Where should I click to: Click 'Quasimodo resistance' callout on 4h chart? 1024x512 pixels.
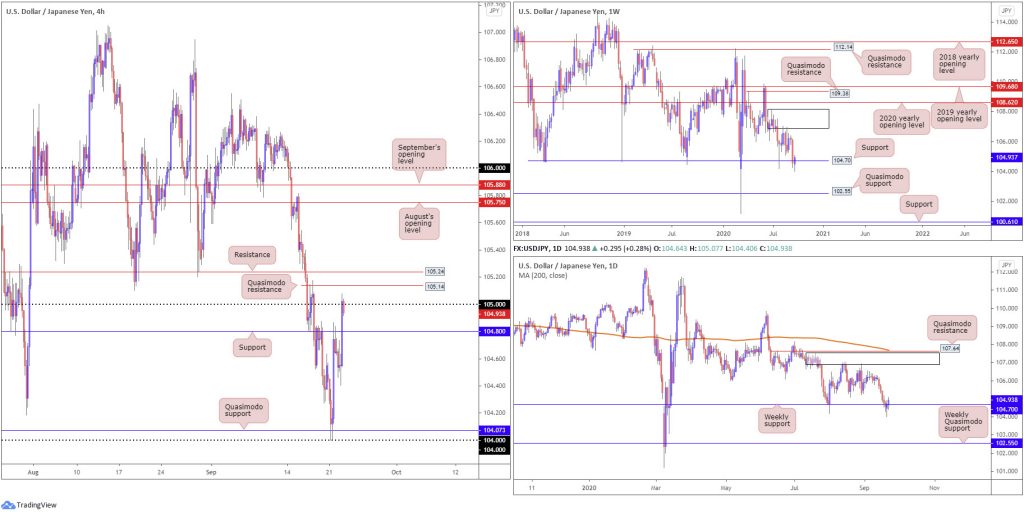tap(266, 286)
